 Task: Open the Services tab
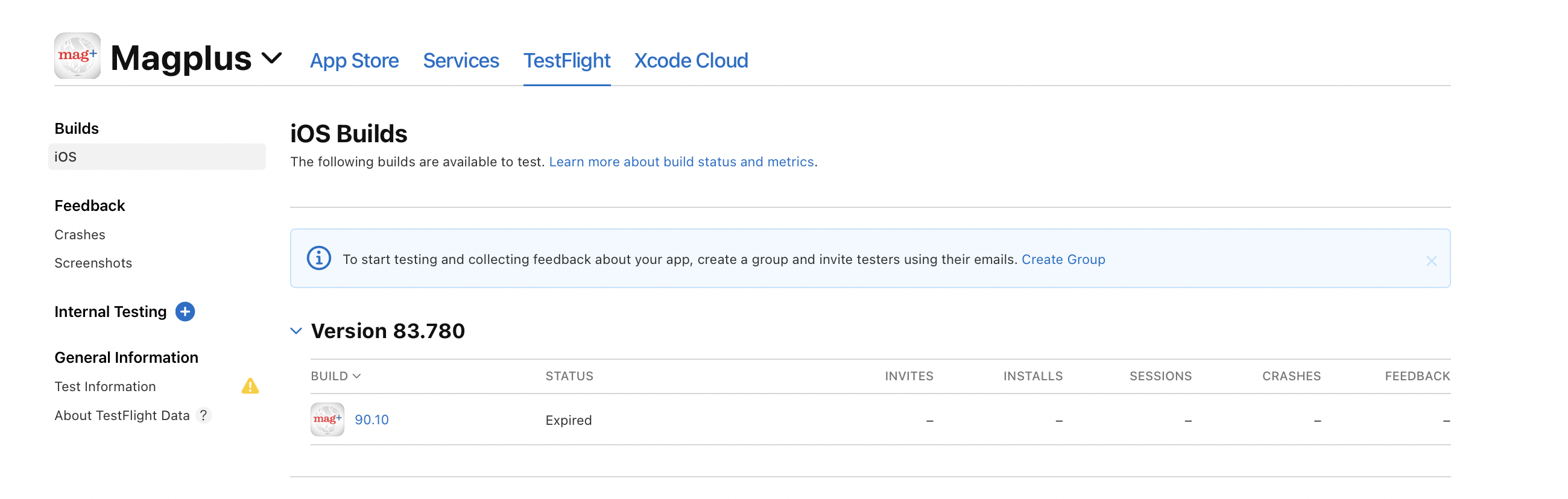[461, 60]
